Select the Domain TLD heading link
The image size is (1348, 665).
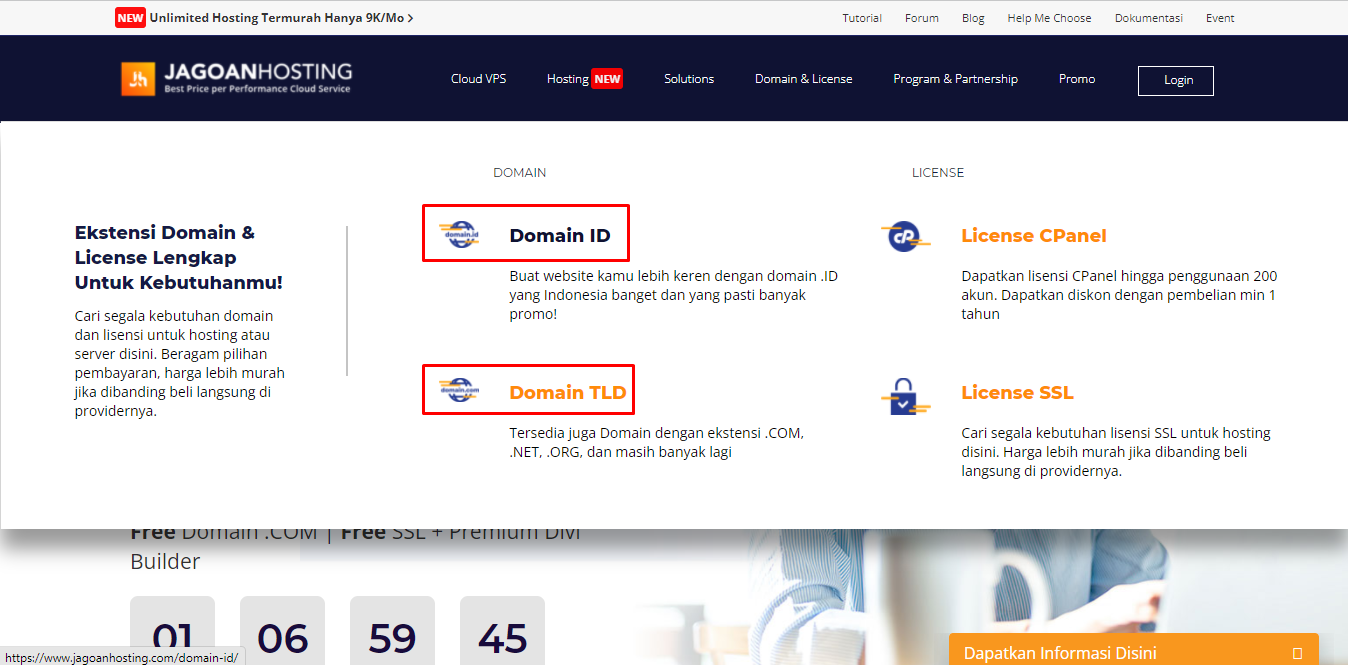pyautogui.click(x=568, y=392)
